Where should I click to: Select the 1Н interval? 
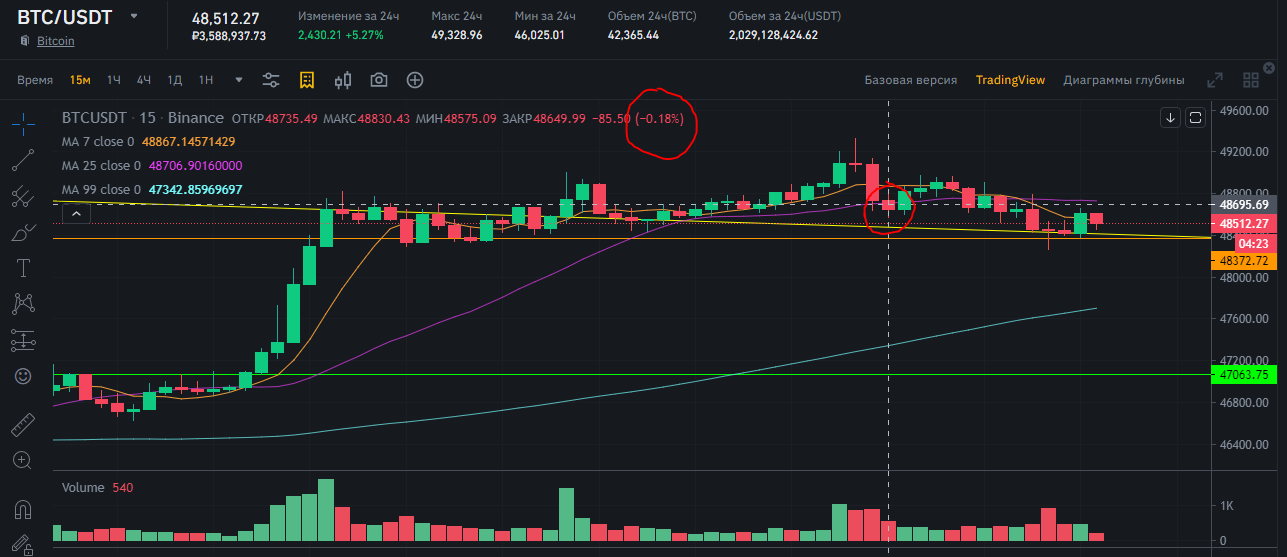pyautogui.click(x=206, y=80)
